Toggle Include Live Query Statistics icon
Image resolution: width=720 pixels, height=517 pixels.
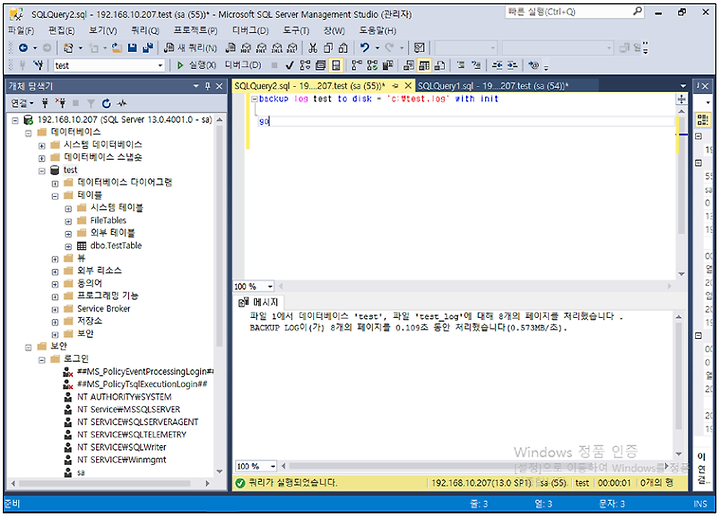[372, 66]
